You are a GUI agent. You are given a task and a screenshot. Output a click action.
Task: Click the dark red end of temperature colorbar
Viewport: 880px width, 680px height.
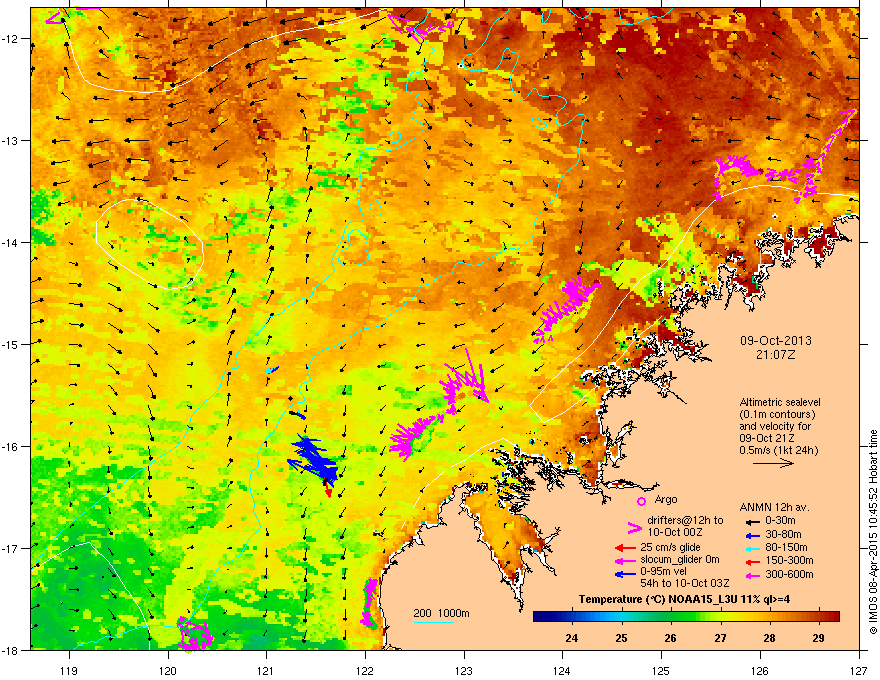[x=833, y=617]
